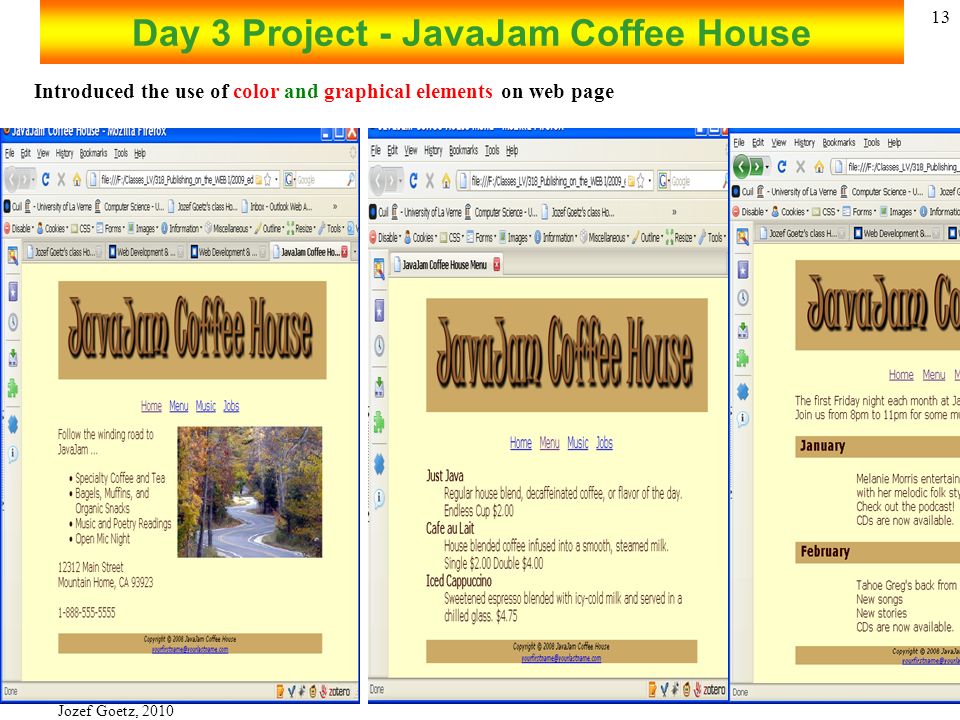Click Menu link on left window page
The width and height of the screenshot is (960, 720).
click(x=178, y=406)
